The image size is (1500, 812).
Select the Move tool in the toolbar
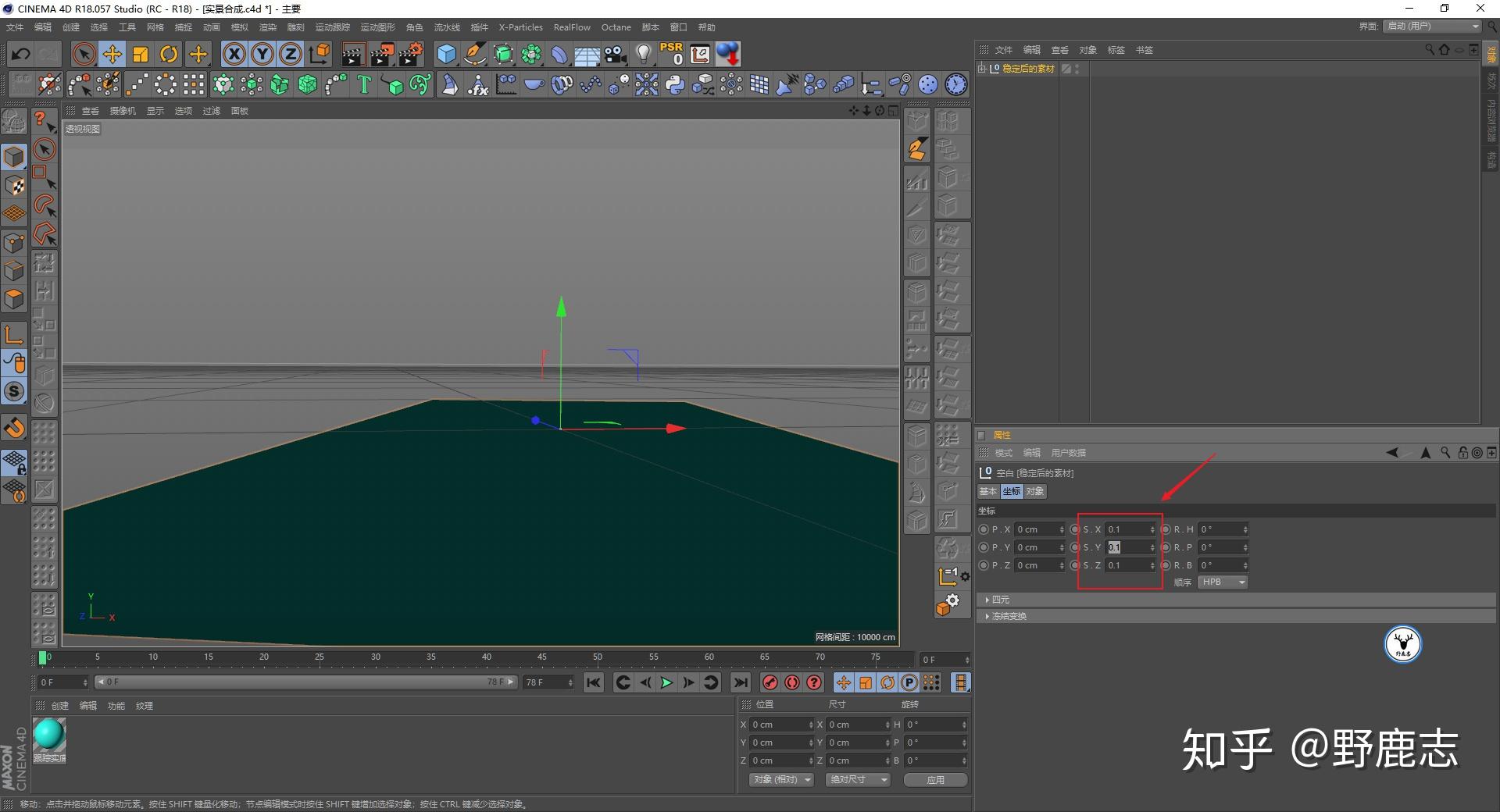point(112,53)
